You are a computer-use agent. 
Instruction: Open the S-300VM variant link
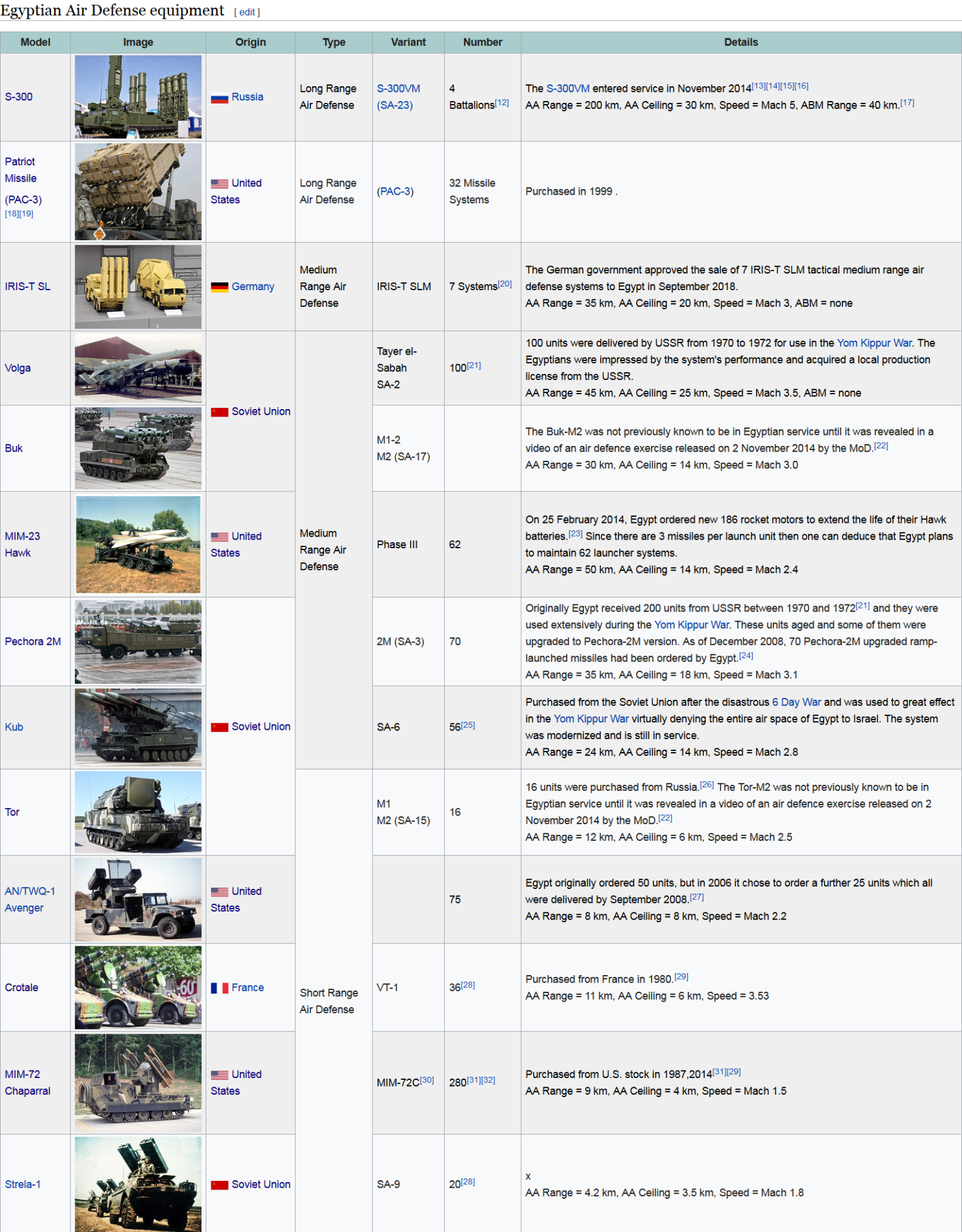(398, 89)
